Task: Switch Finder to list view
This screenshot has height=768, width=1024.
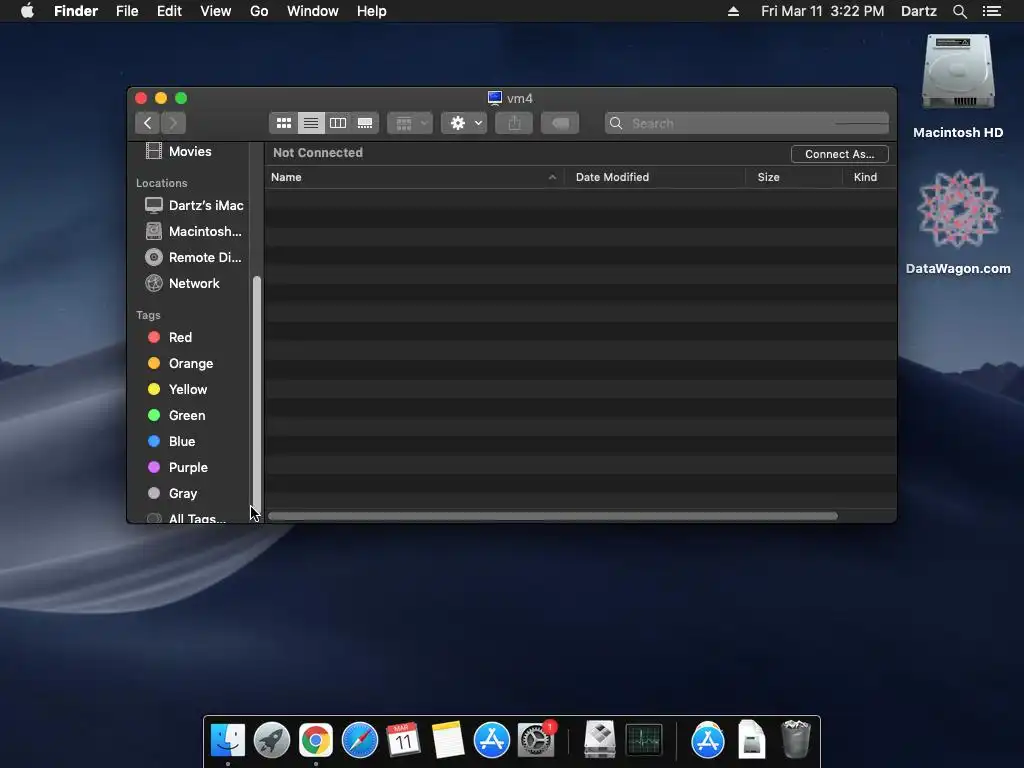Action: (311, 123)
